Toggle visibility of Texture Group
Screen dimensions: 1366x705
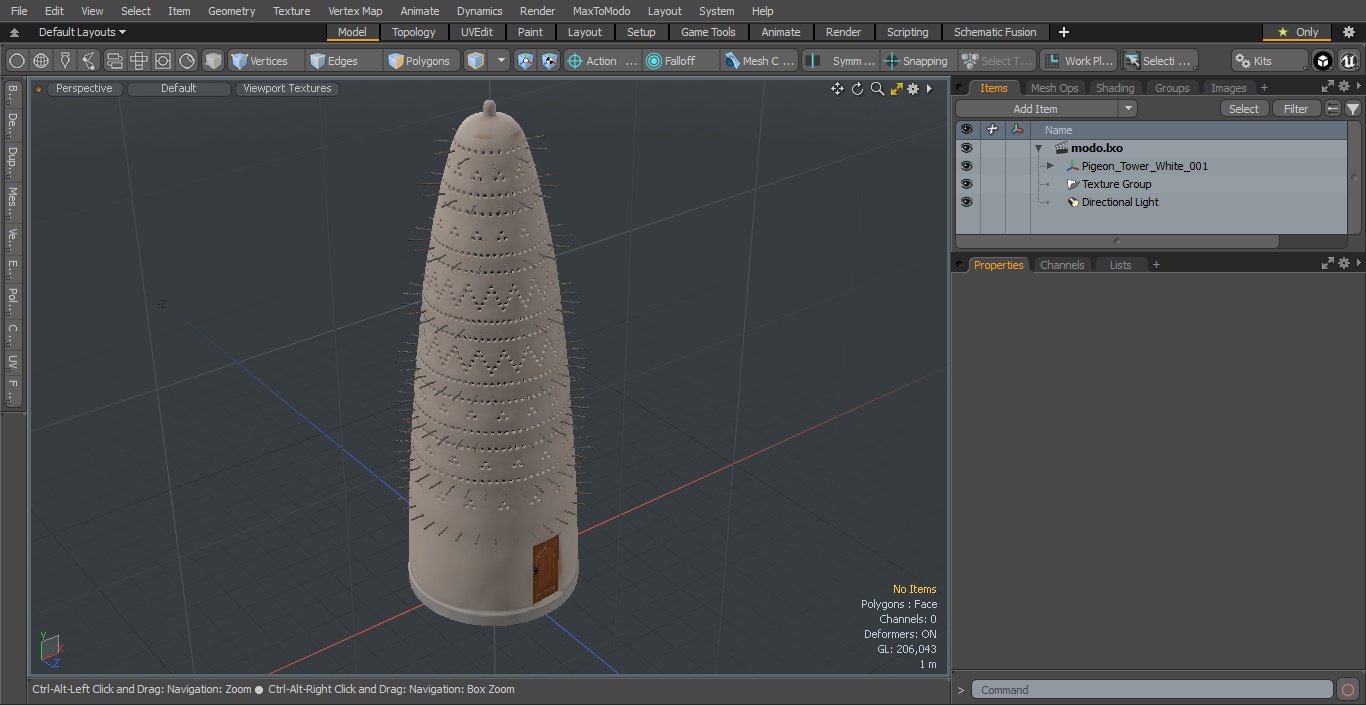point(966,184)
